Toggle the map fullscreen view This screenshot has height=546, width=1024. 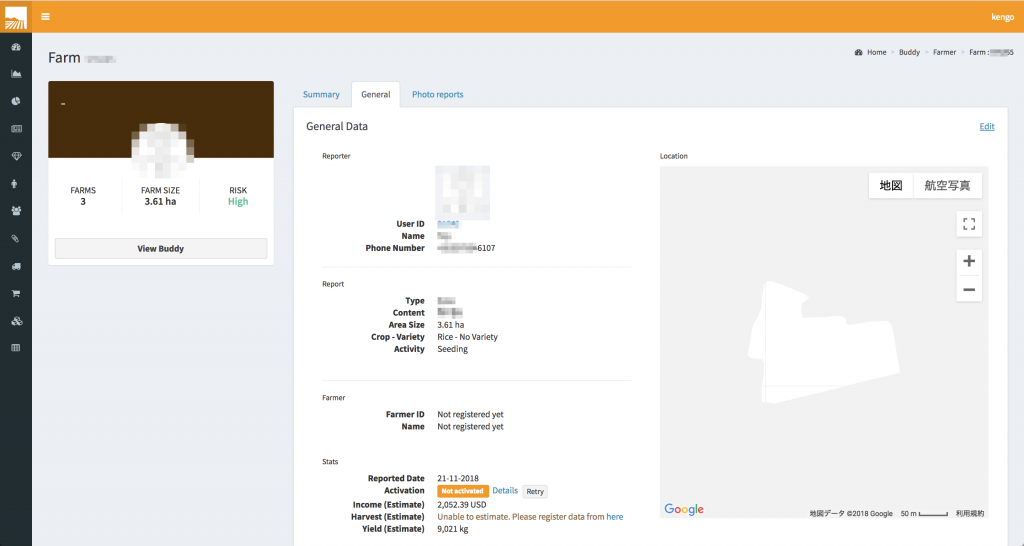click(968, 224)
